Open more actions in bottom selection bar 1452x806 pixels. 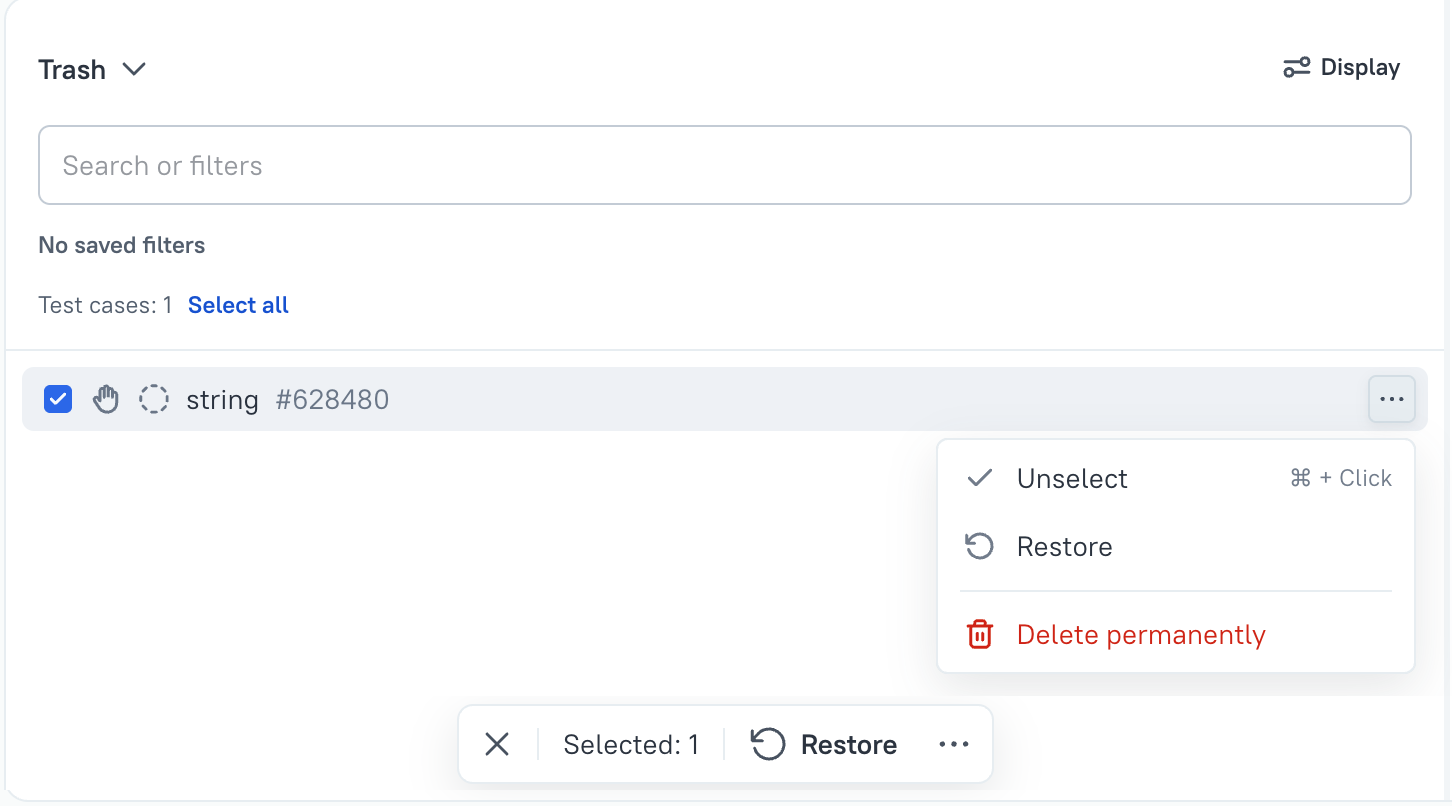[954, 745]
